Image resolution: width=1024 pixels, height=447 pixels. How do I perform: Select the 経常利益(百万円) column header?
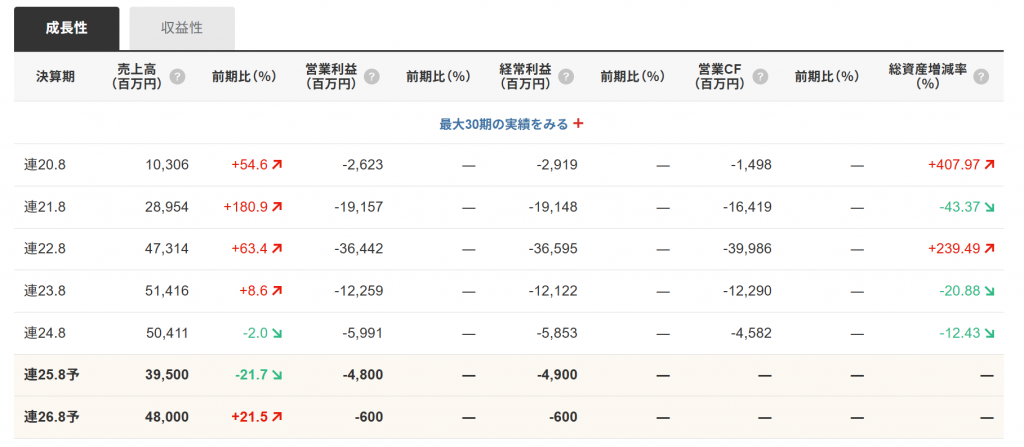(x=526, y=76)
